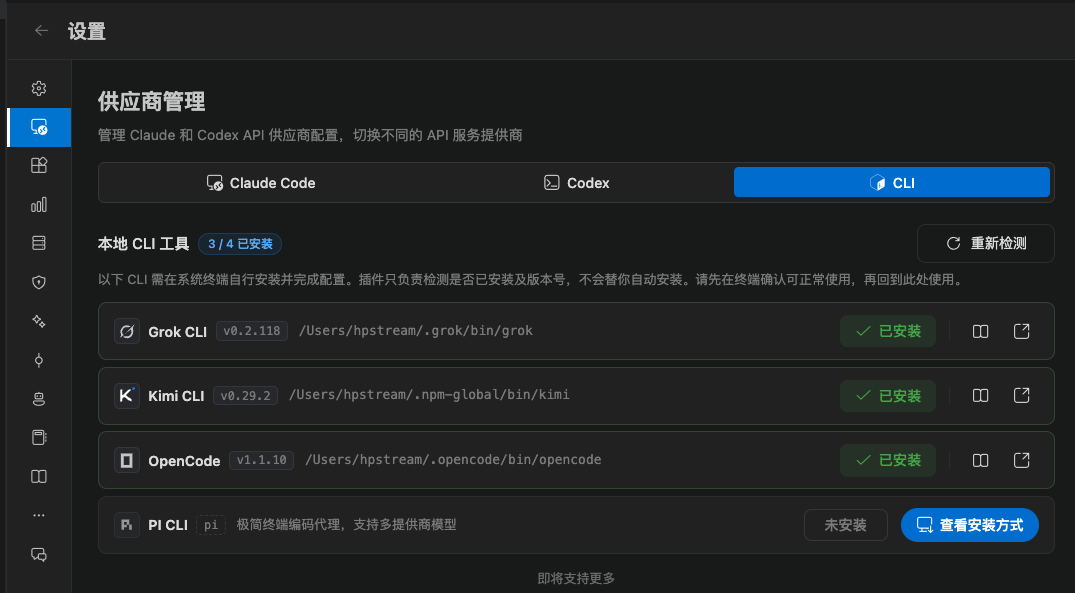The width and height of the screenshot is (1075, 593).
Task: Open the notebook sidebar icon
Action: click(39, 437)
